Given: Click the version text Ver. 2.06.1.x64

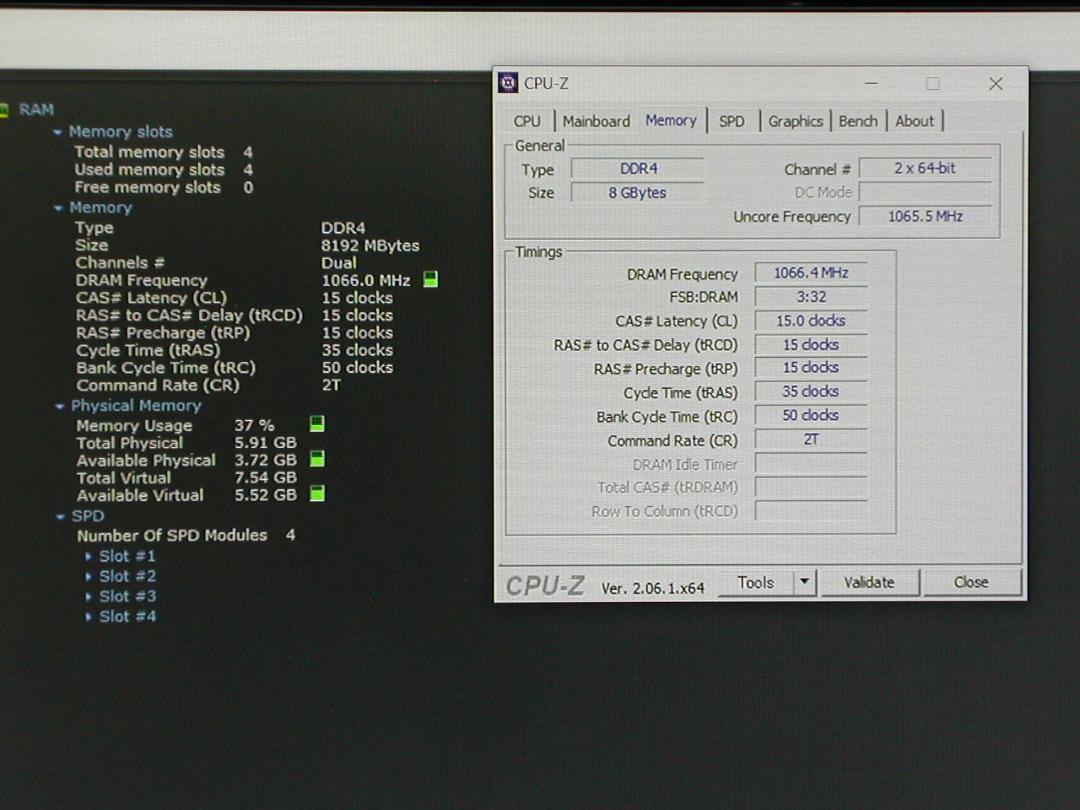Looking at the screenshot, I should (x=652, y=588).
